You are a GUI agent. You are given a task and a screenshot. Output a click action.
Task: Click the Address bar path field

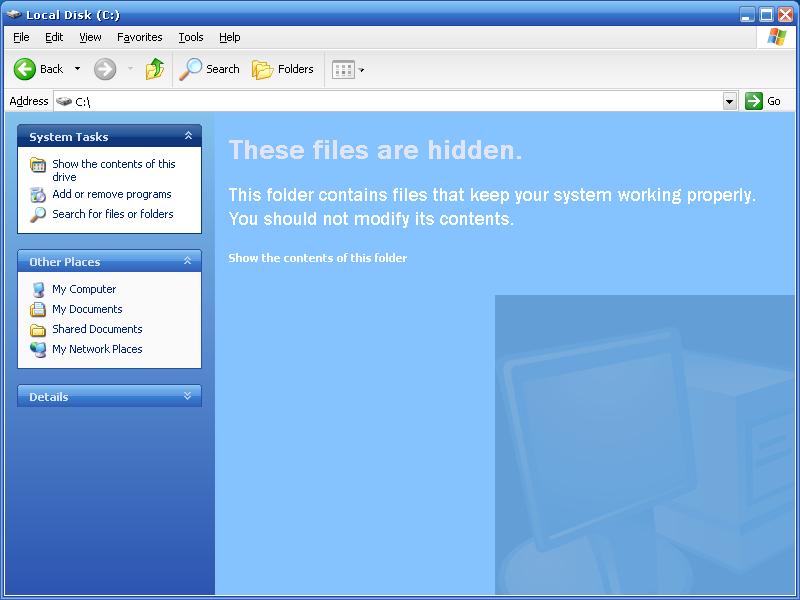point(388,102)
